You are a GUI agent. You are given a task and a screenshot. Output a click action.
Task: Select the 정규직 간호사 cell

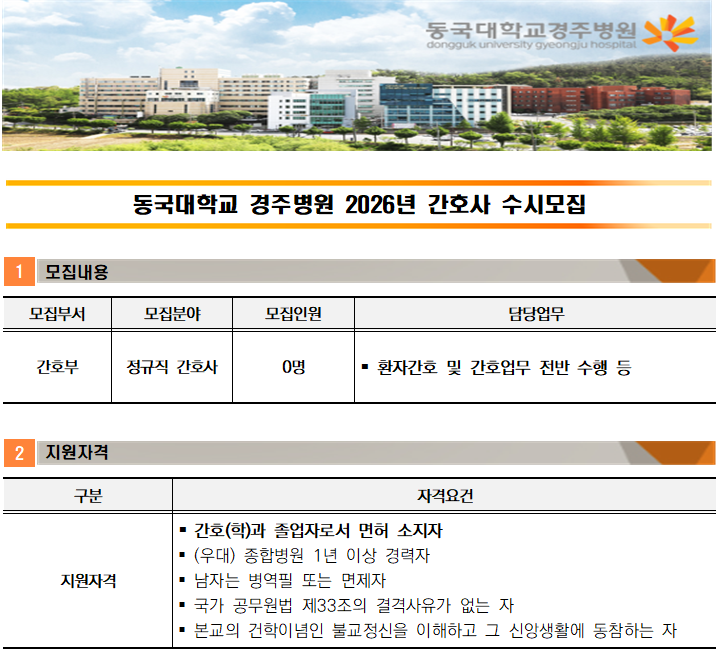172,367
